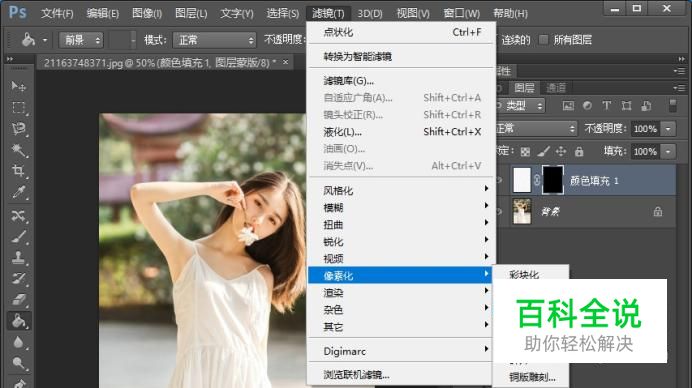
Task: Select the History Brush tool
Action: (x=19, y=279)
